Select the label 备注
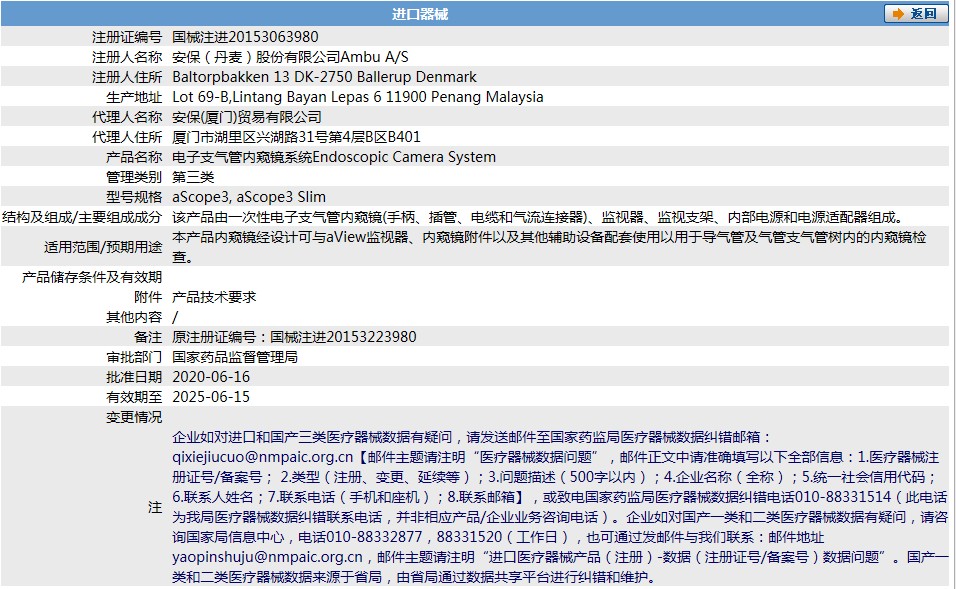The width and height of the screenshot is (956, 589). [148, 337]
